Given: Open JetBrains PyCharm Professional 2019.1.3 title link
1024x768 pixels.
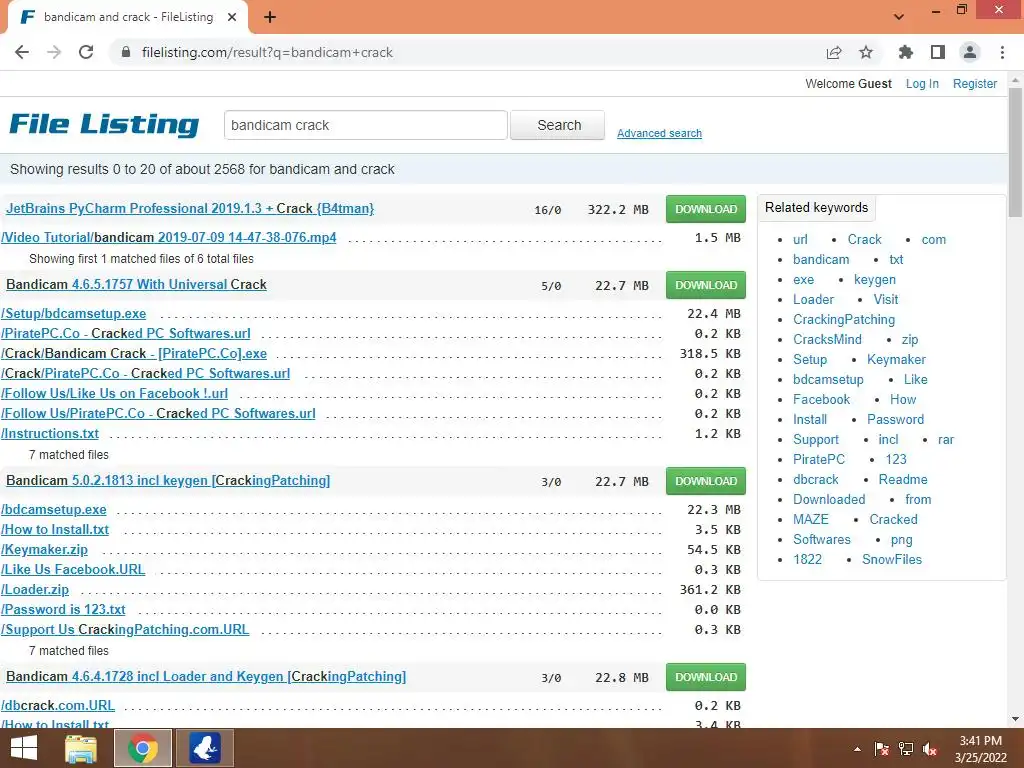Looking at the screenshot, I should (190, 208).
